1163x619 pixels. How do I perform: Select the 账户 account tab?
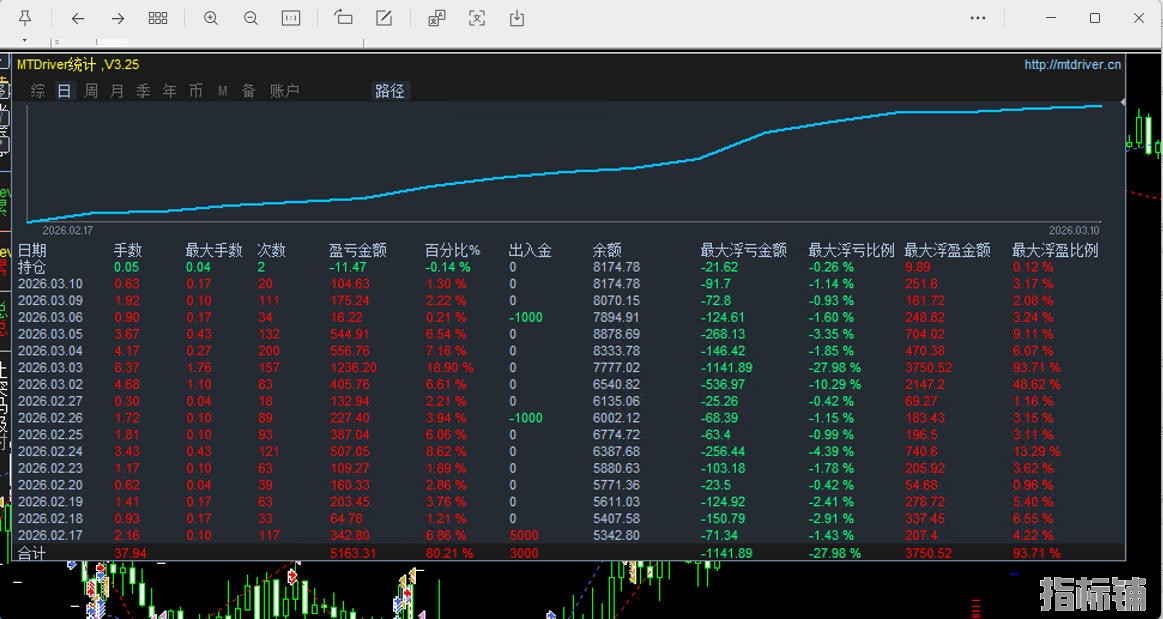[285, 91]
